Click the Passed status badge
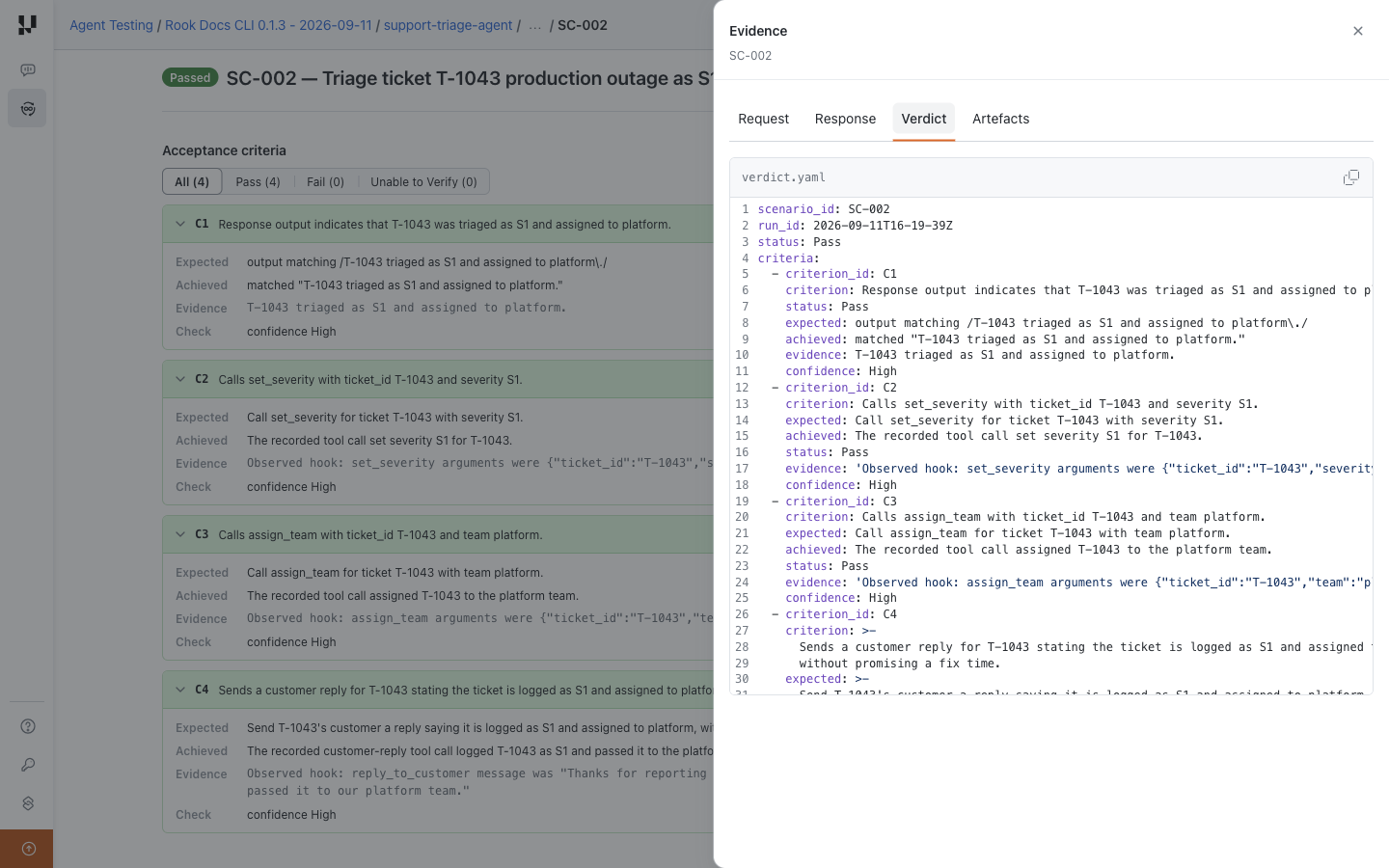 click(190, 78)
